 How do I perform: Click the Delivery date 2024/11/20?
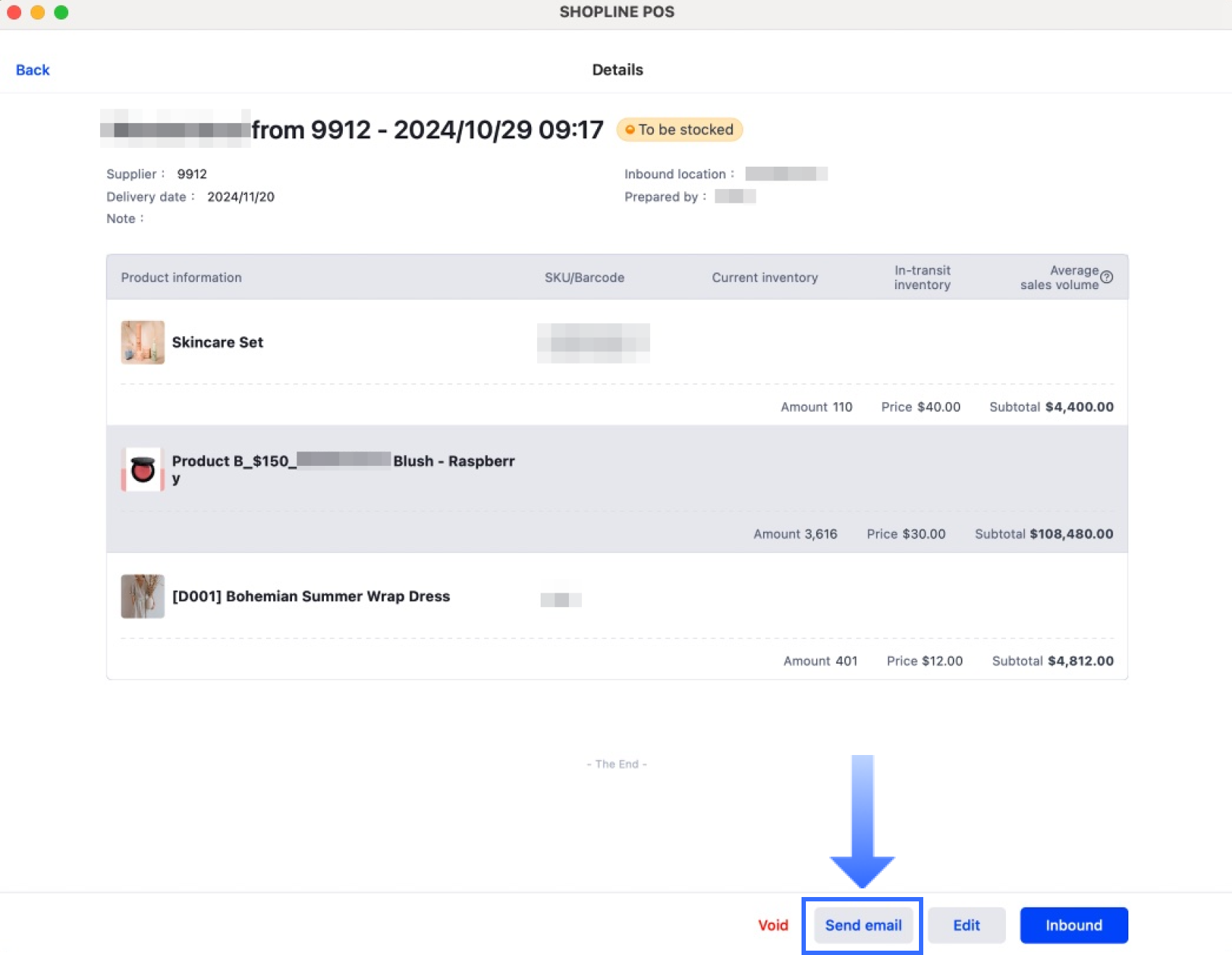point(241,197)
